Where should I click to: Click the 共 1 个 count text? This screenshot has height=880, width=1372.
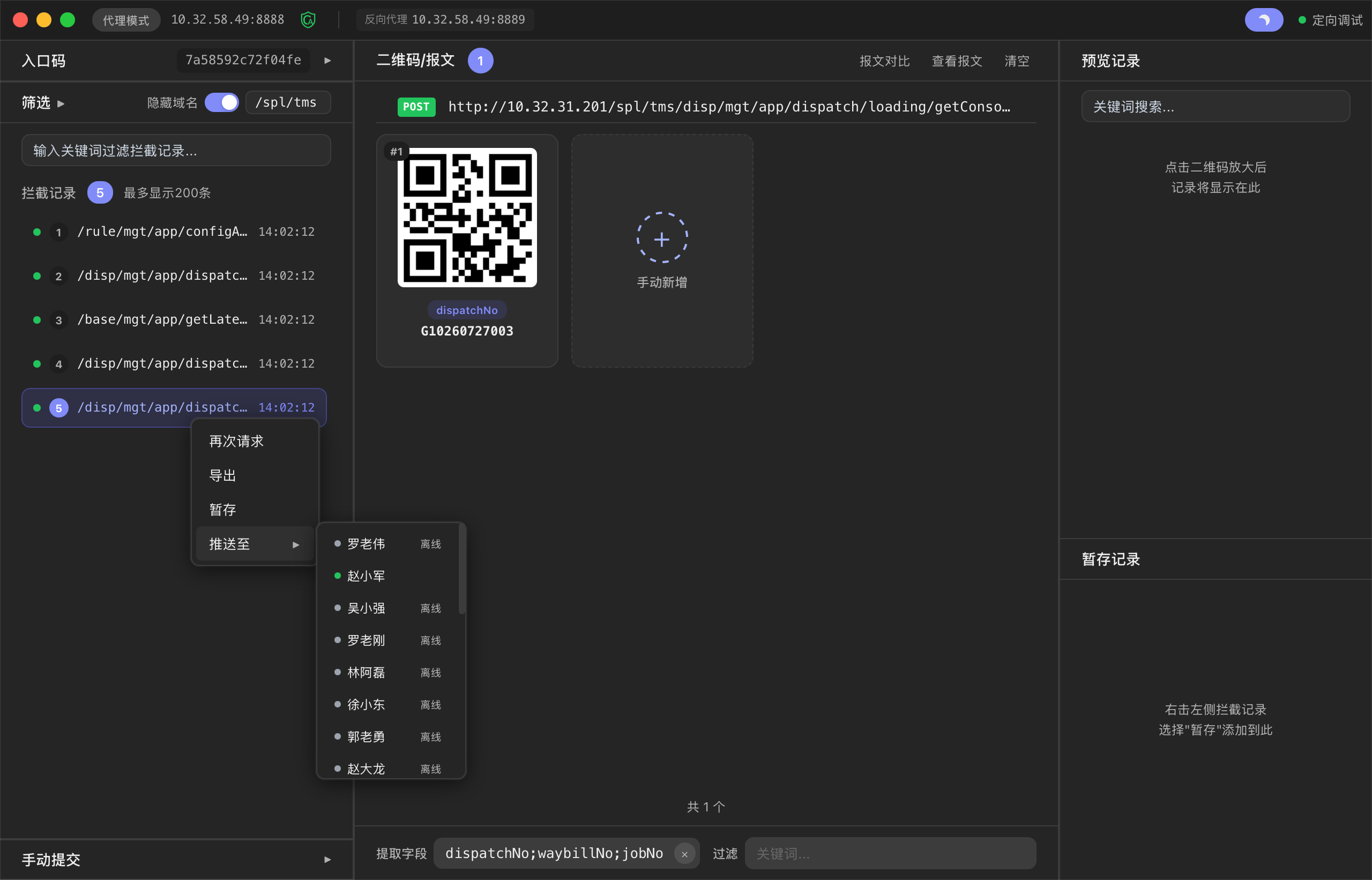706,807
